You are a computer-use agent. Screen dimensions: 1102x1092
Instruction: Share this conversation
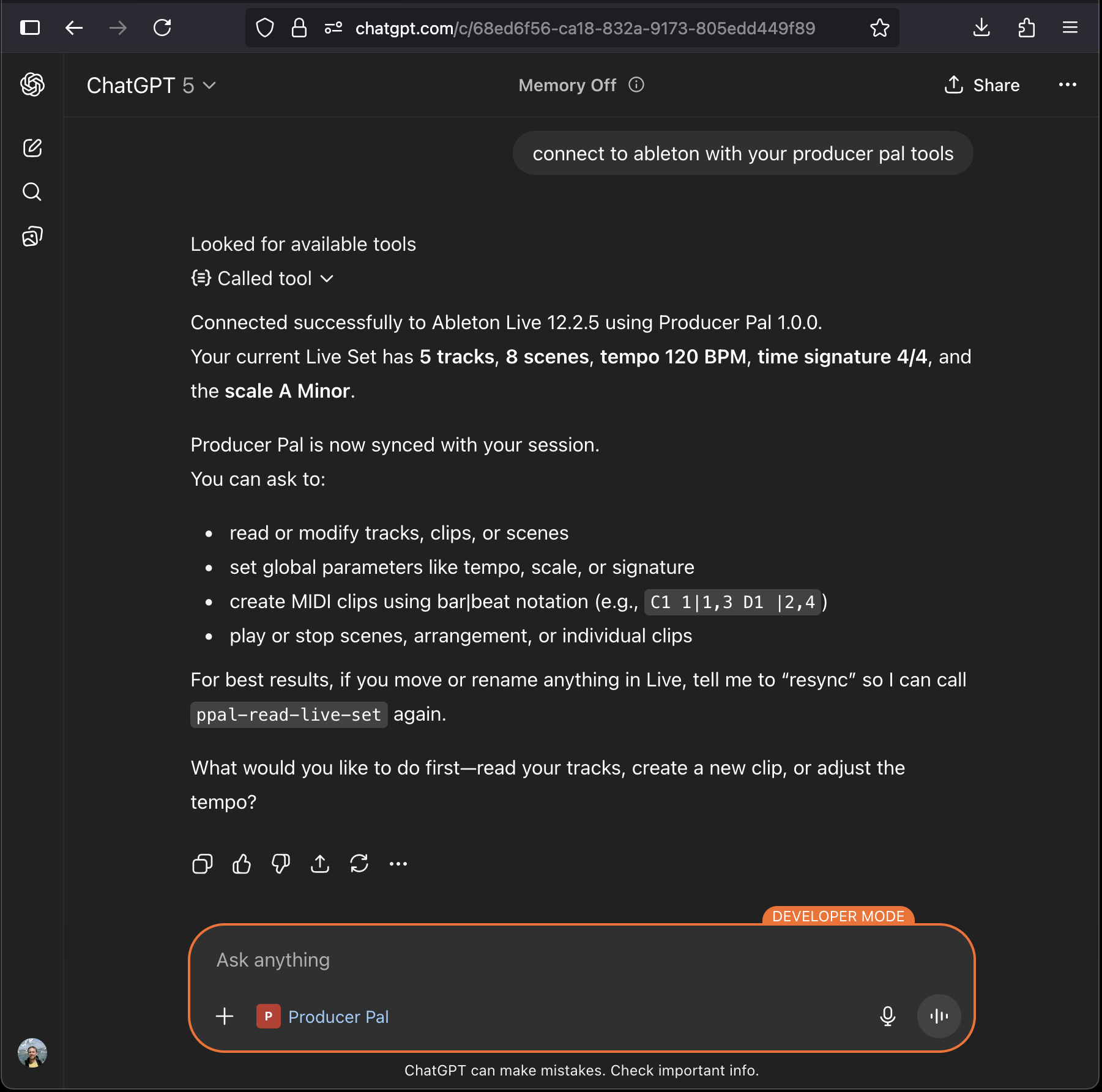(x=982, y=85)
